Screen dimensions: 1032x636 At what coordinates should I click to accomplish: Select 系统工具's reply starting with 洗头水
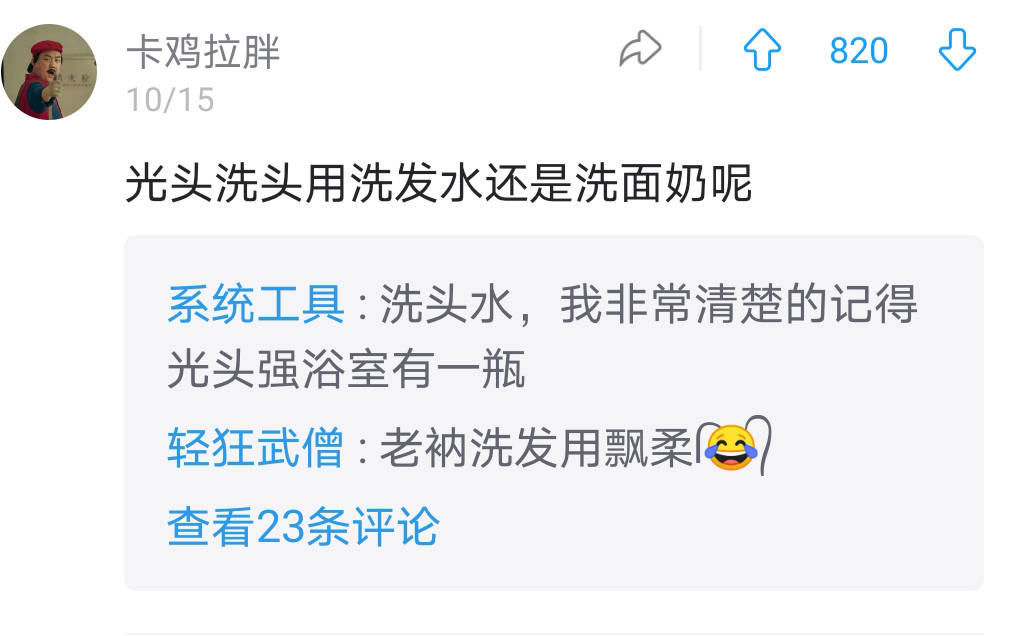[543, 336]
